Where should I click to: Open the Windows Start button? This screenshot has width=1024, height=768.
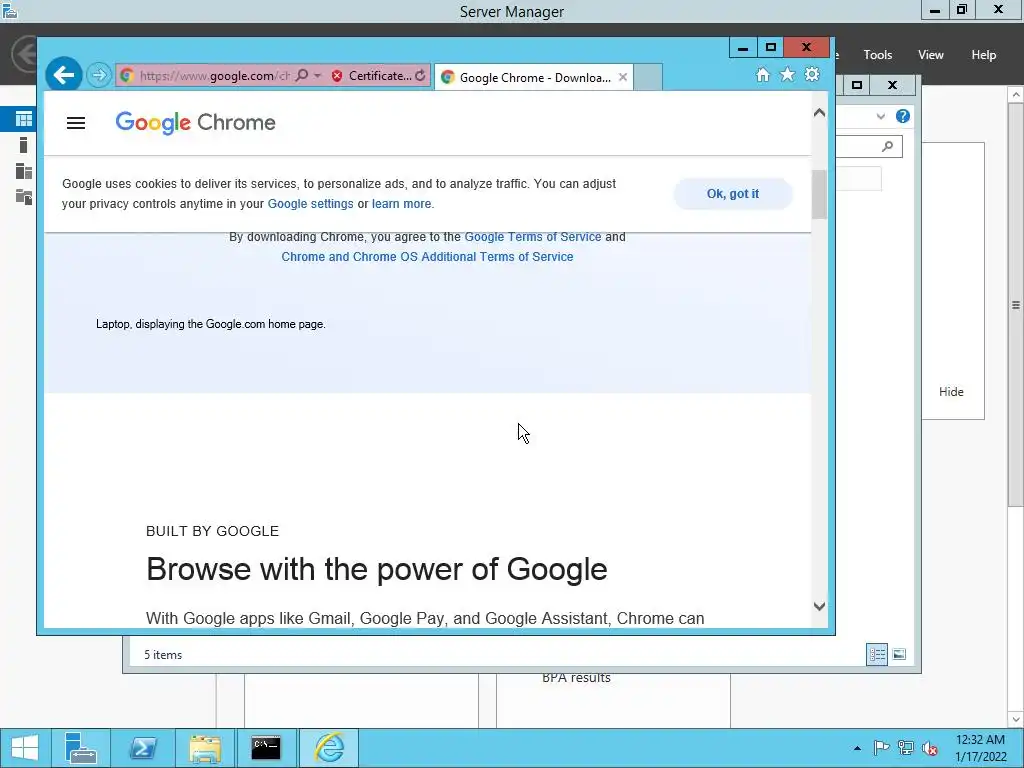tap(25, 748)
